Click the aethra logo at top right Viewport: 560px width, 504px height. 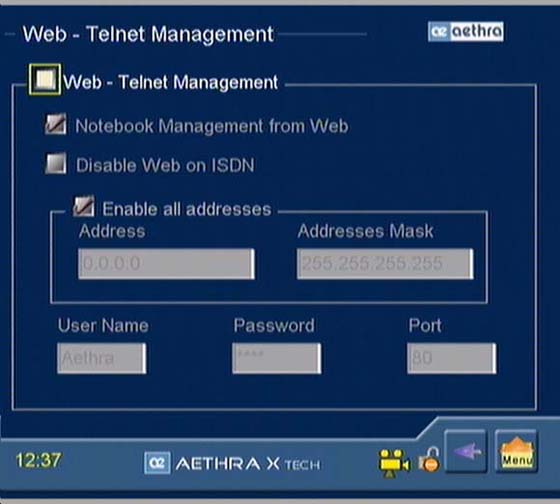466,31
